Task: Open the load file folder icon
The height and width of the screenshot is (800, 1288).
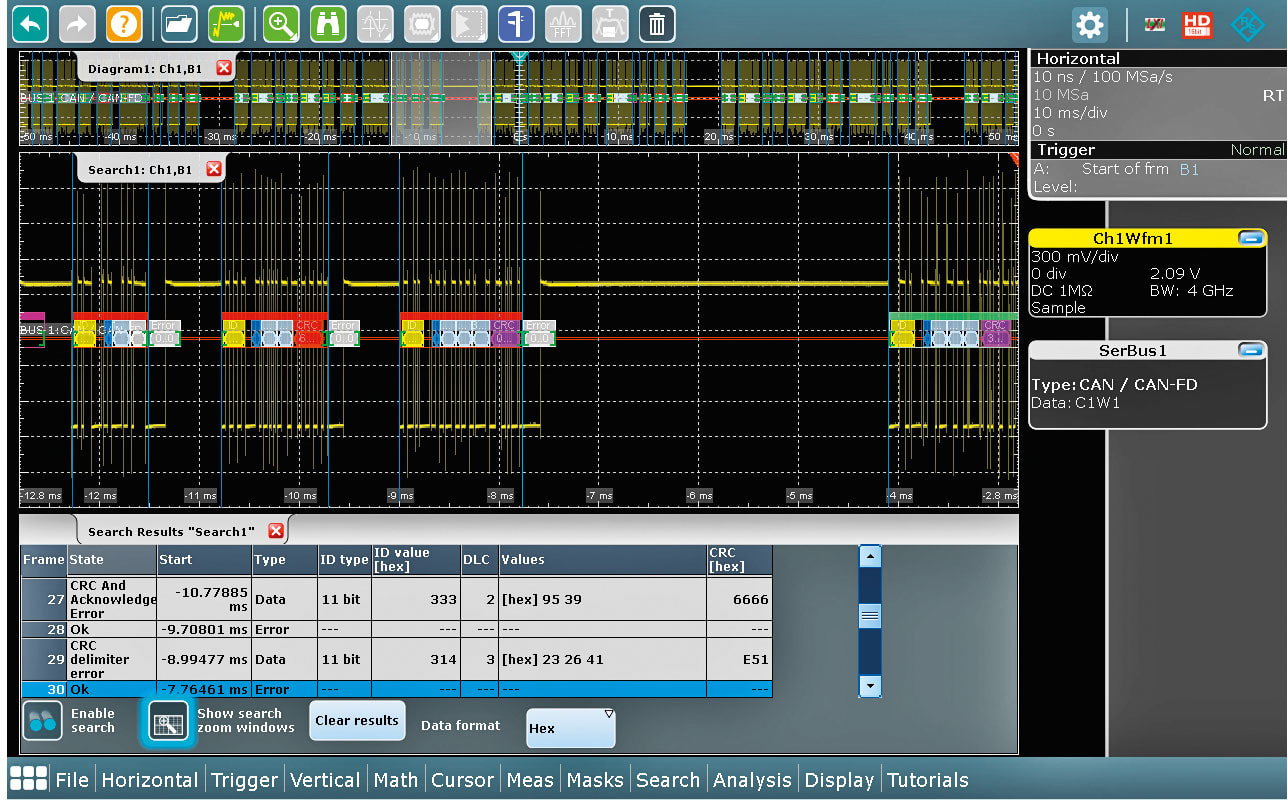Action: (179, 23)
